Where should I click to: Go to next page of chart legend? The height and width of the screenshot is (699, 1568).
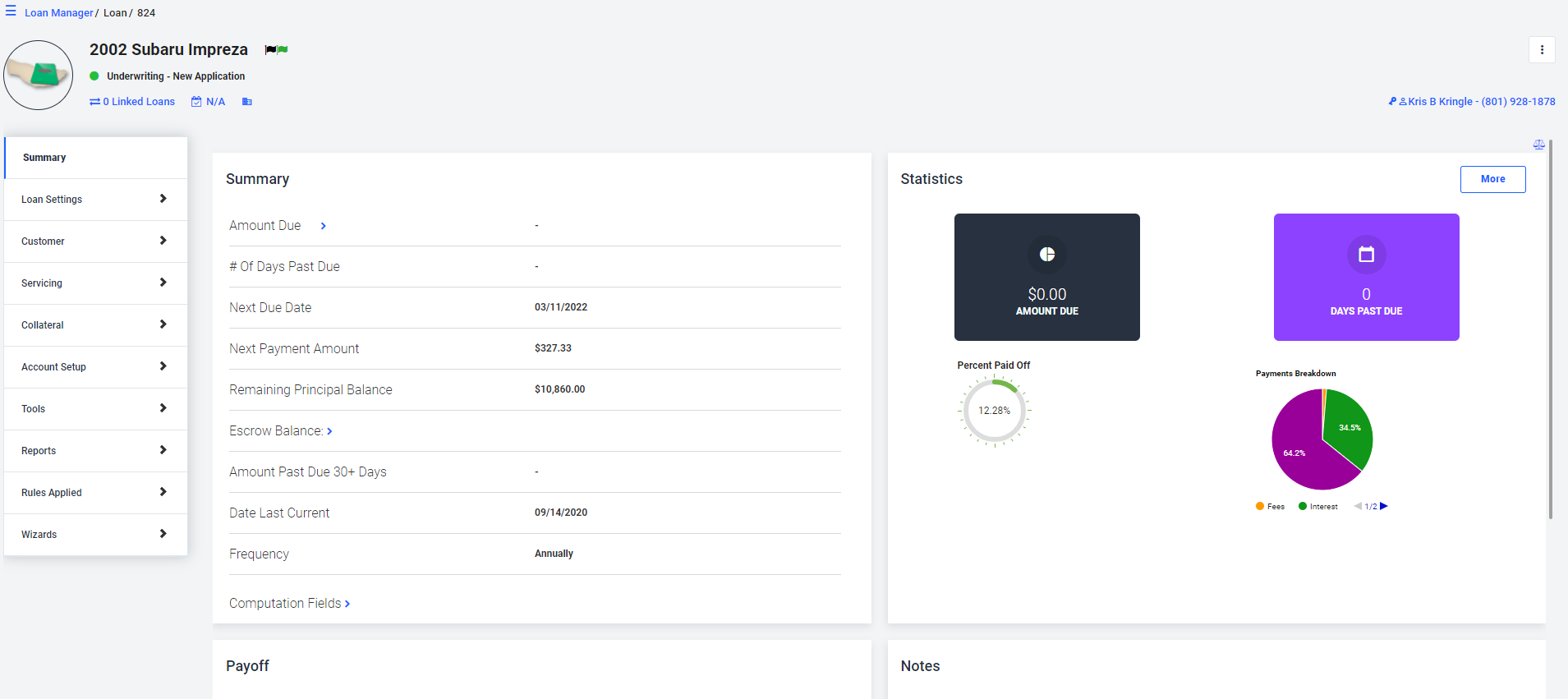point(1384,506)
